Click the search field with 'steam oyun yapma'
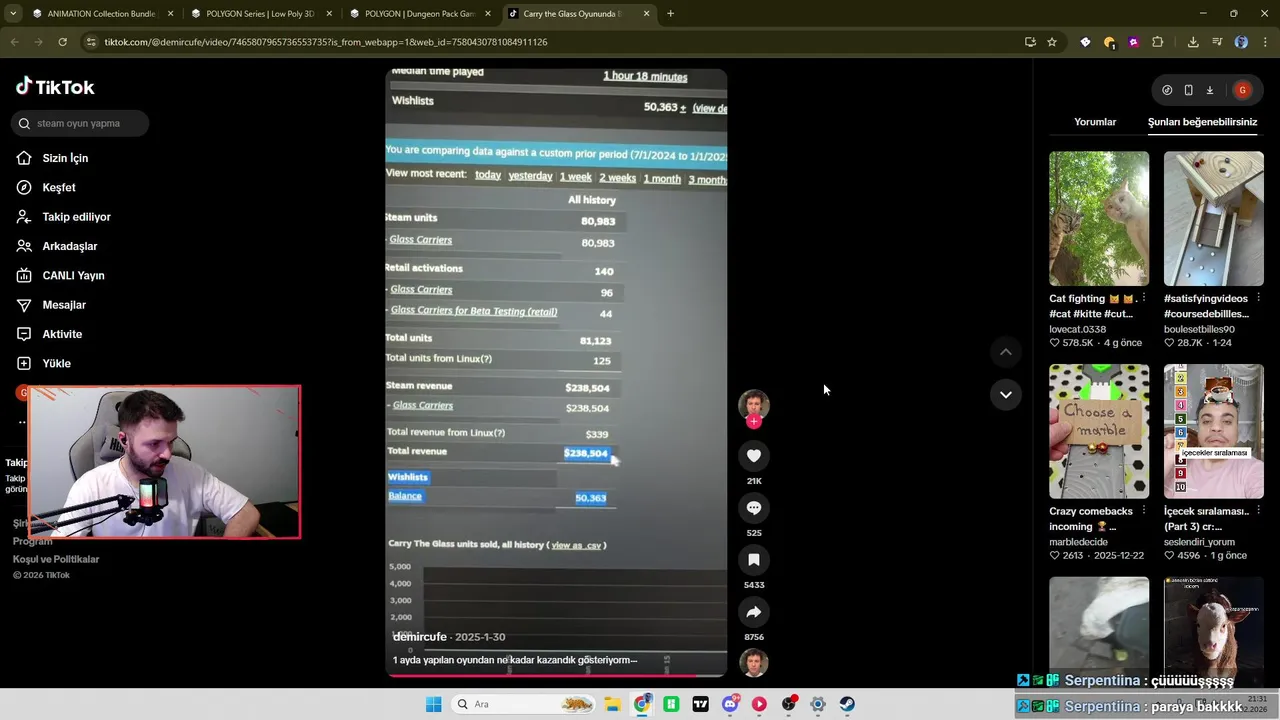The image size is (1280, 720). pyautogui.click(x=81, y=123)
